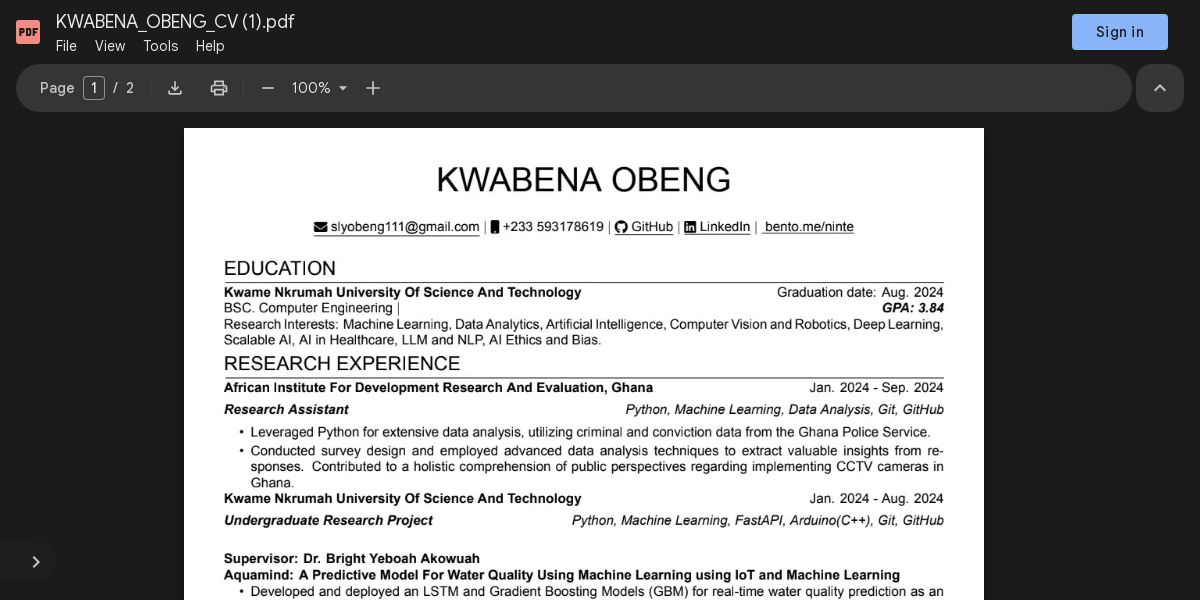
Task: Click 'Jan. 2024 - Aug. 2024' date range
Action: (x=877, y=498)
